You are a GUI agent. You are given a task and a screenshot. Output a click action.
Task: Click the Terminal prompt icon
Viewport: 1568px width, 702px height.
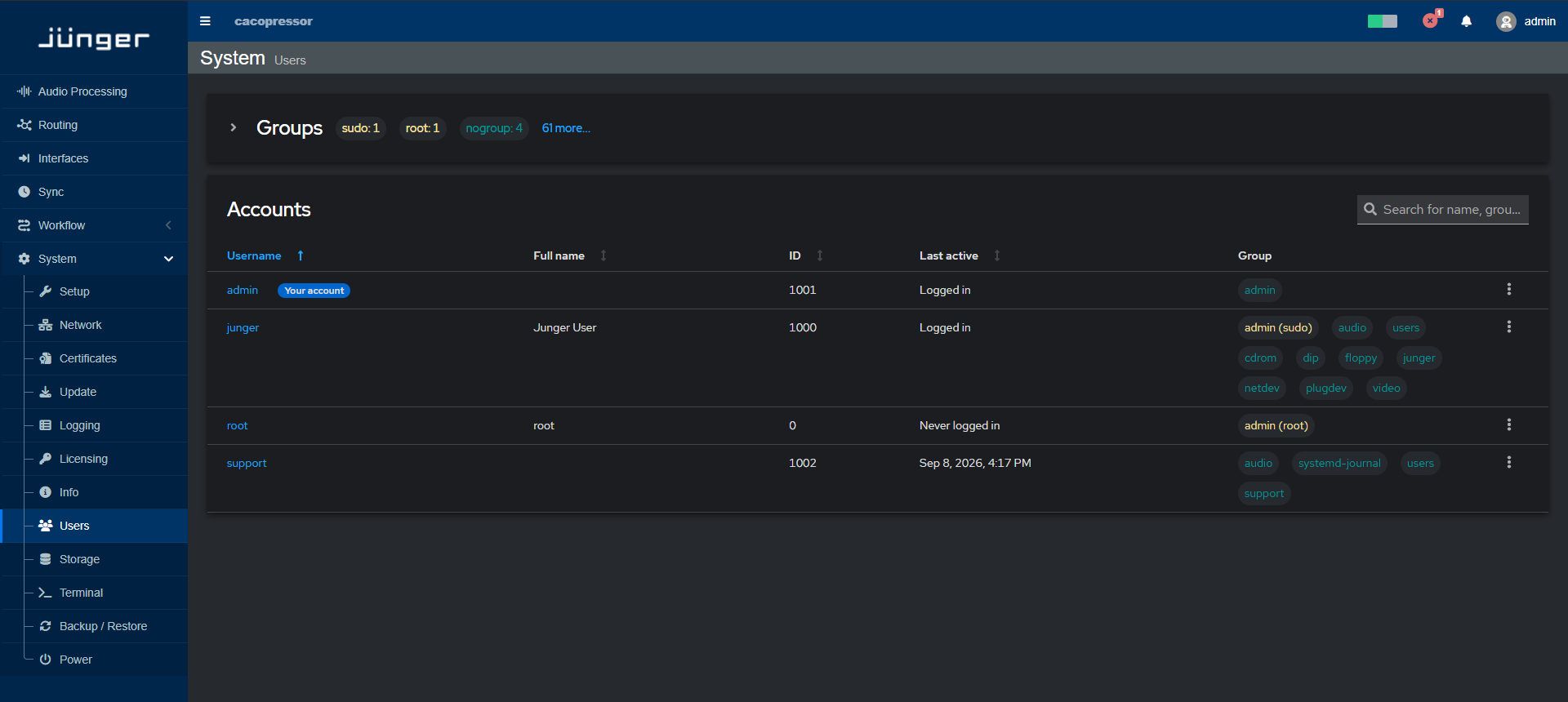point(46,593)
